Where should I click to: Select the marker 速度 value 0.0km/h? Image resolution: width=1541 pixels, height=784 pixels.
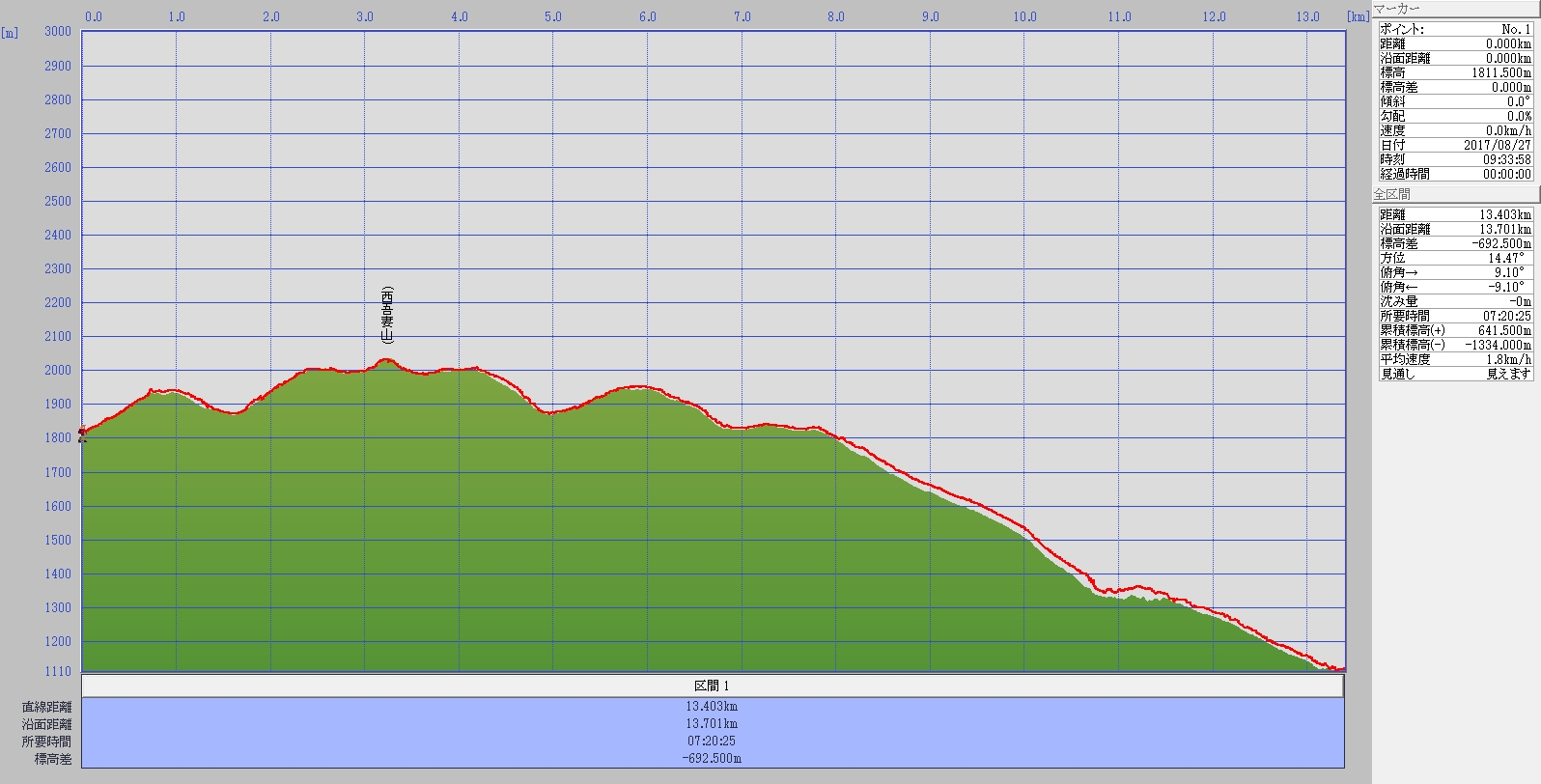click(1508, 130)
